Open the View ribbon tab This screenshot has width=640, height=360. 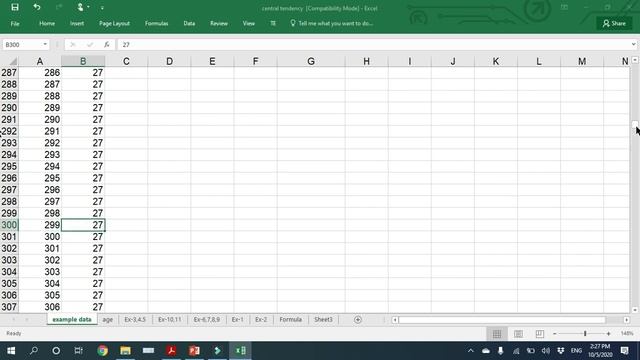tap(249, 23)
